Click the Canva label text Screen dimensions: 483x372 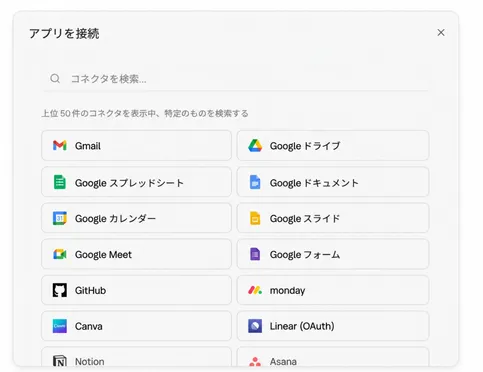point(89,326)
